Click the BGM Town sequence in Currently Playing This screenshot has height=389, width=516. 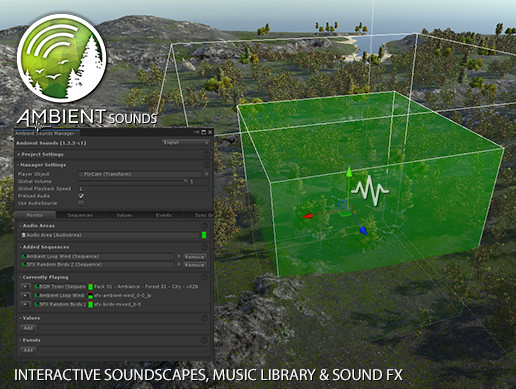pyautogui.click(x=60, y=286)
